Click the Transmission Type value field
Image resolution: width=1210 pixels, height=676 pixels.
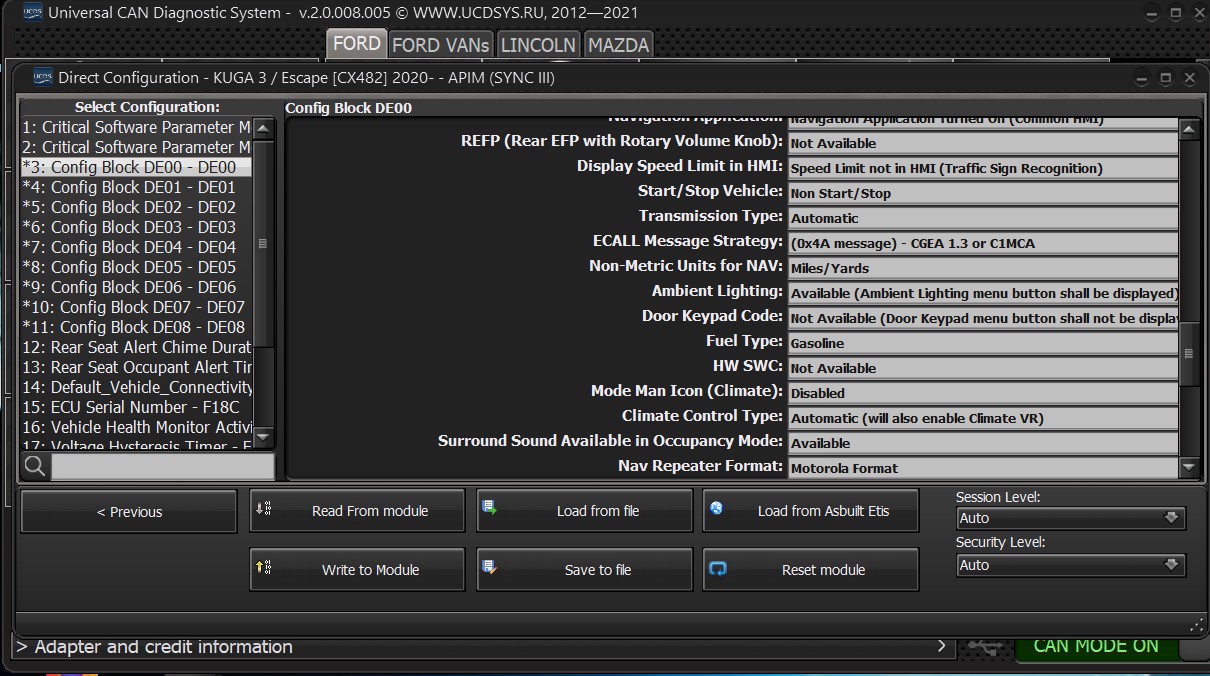coord(982,218)
